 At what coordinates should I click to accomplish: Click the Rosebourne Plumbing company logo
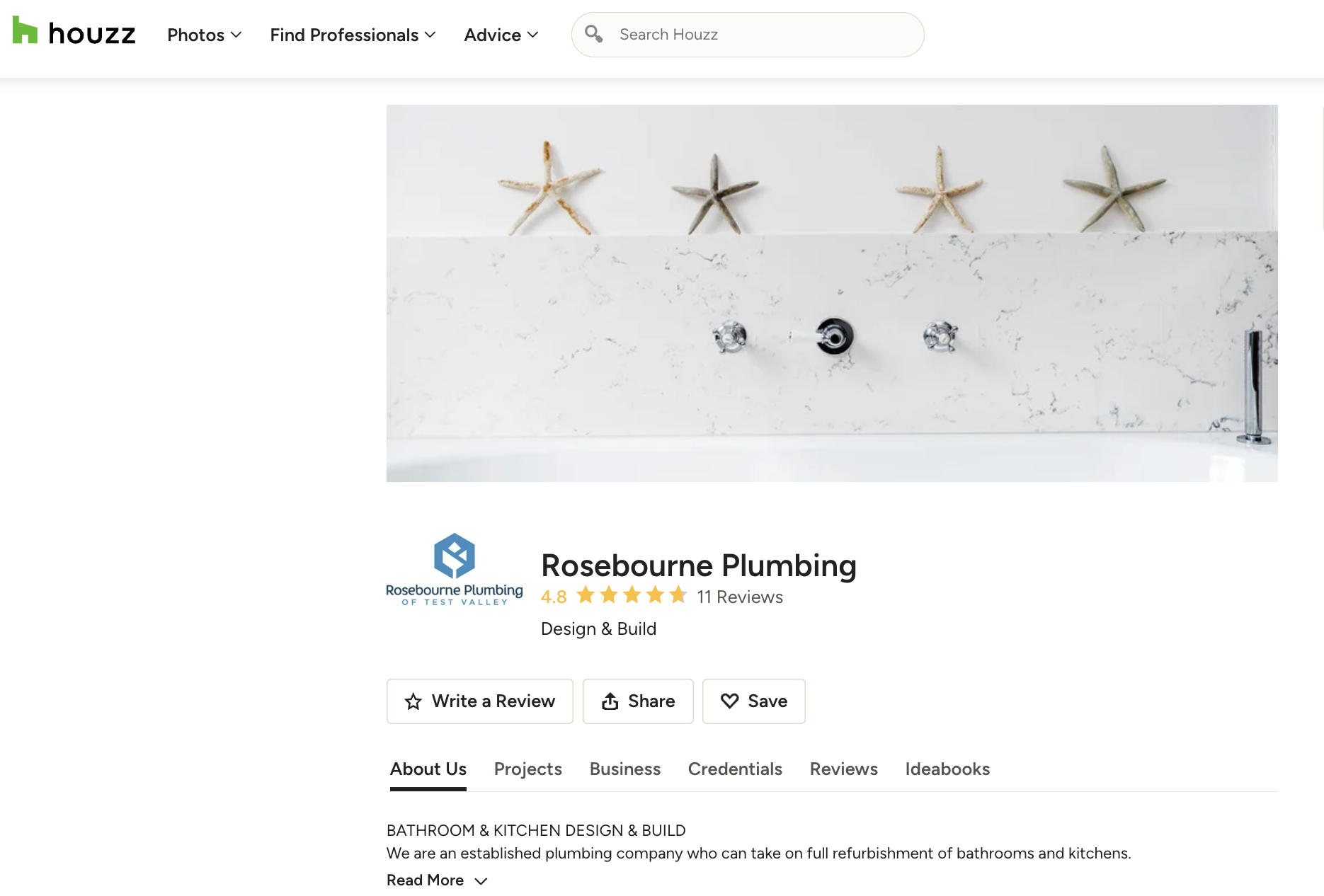[455, 570]
